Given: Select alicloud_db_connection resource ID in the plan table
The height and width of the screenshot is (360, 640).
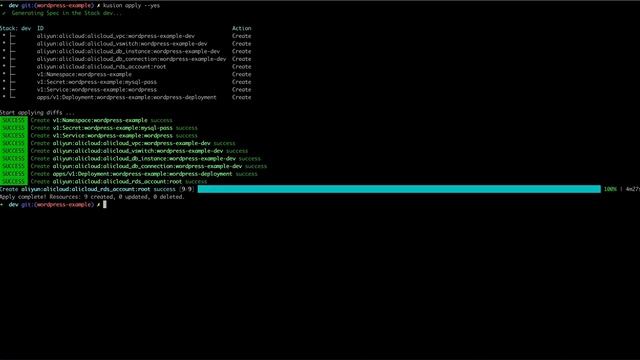Looking at the screenshot, I should coord(131,59).
